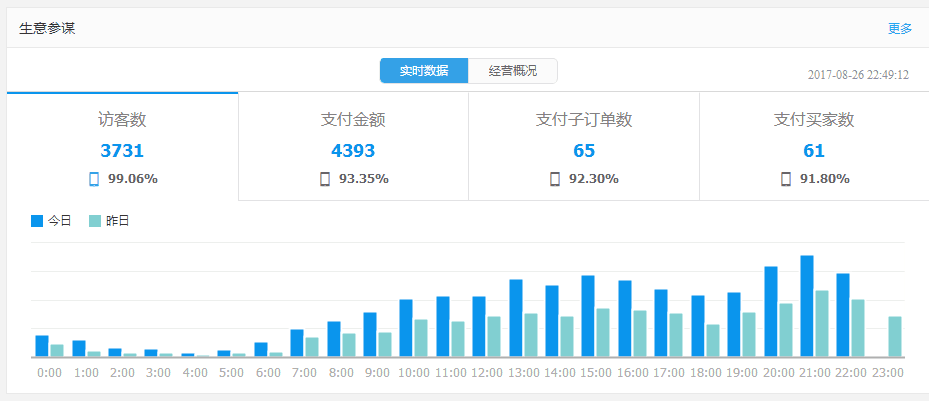929x401 pixels.
Task: Click the teal 昨日 legend color square
Action: tap(95, 221)
